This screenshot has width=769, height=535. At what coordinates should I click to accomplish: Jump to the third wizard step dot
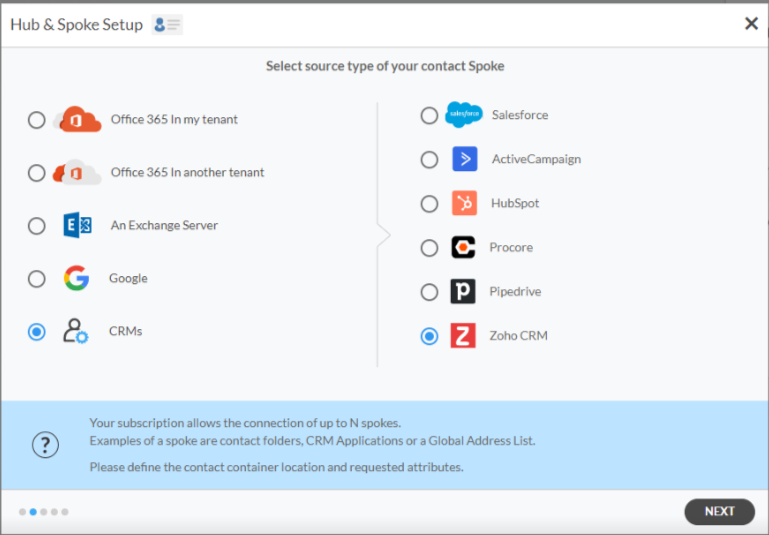(x=44, y=512)
